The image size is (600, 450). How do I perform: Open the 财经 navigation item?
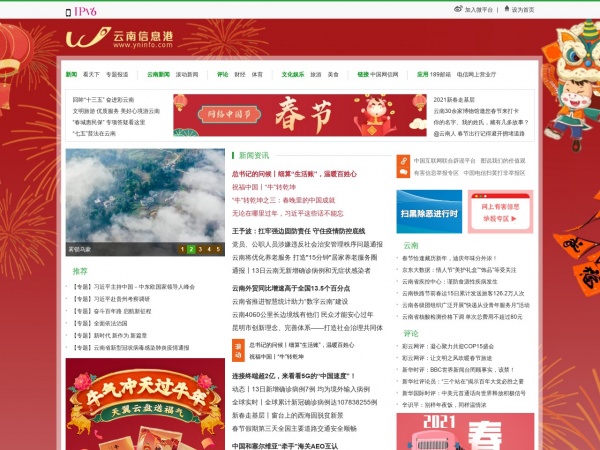240,74
